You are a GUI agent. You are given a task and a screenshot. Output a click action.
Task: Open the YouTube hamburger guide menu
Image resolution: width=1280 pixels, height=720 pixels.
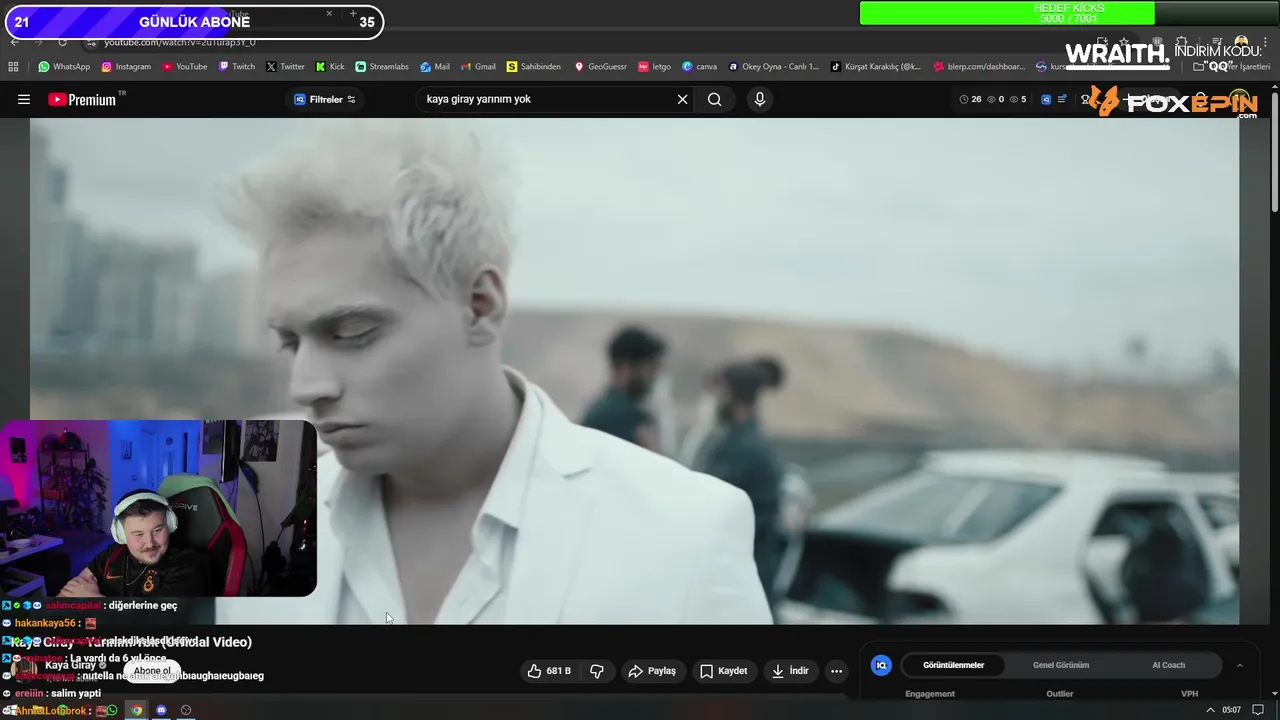coord(24,99)
